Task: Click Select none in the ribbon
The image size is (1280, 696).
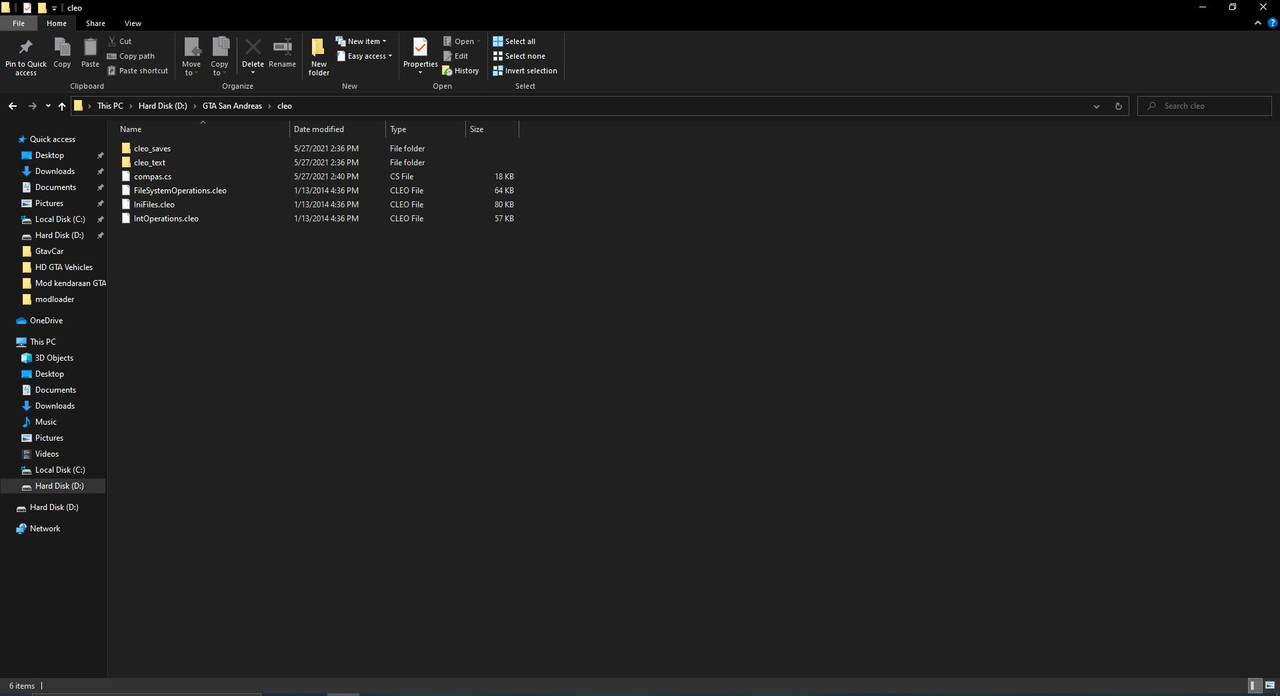Action: 519,56
